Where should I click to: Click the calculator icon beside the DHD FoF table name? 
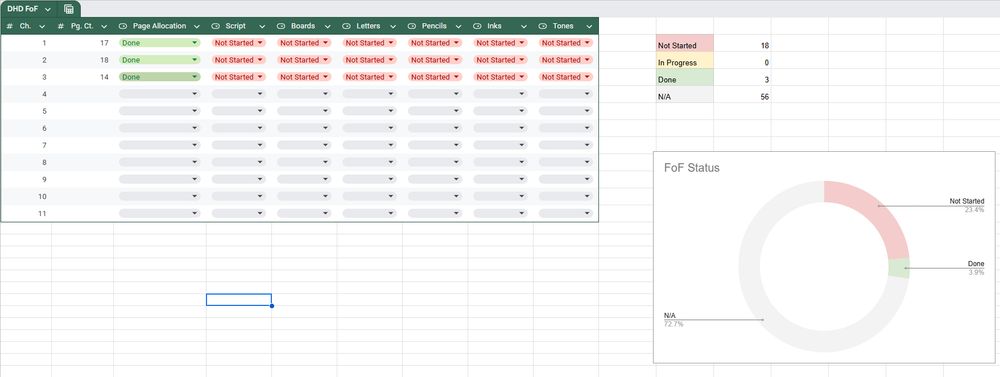click(69, 10)
